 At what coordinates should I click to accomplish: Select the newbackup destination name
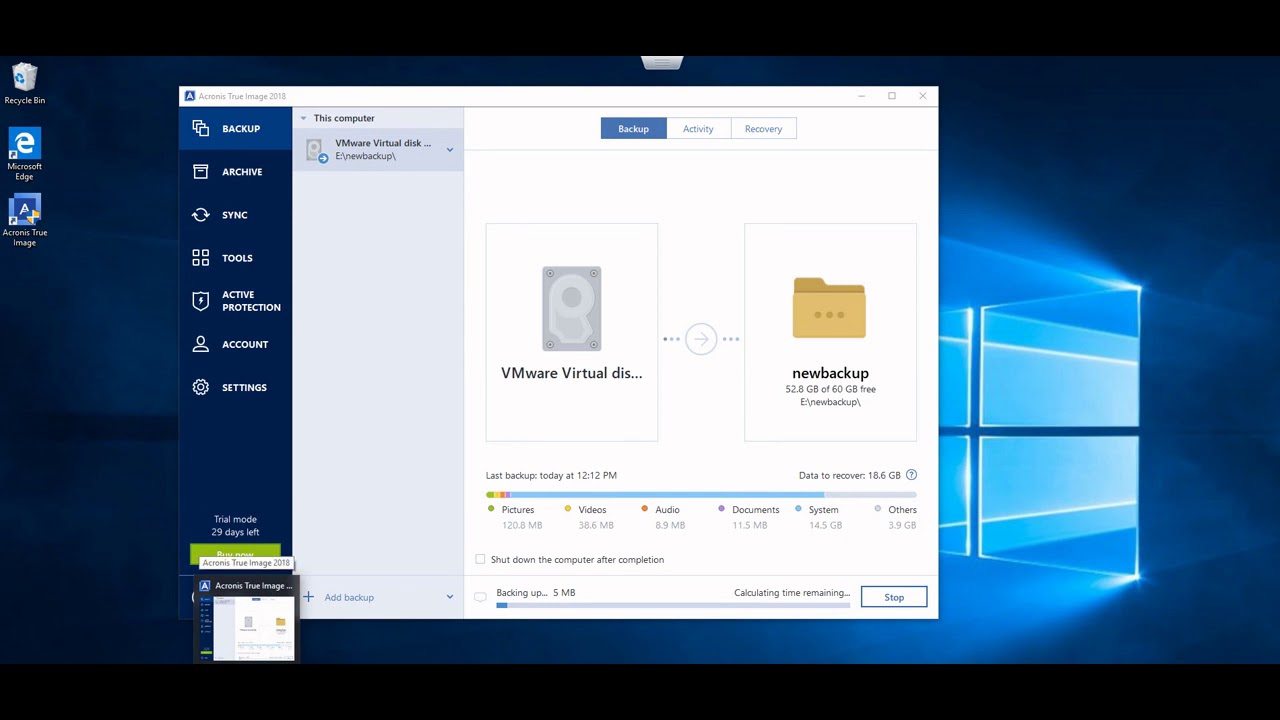click(x=830, y=373)
